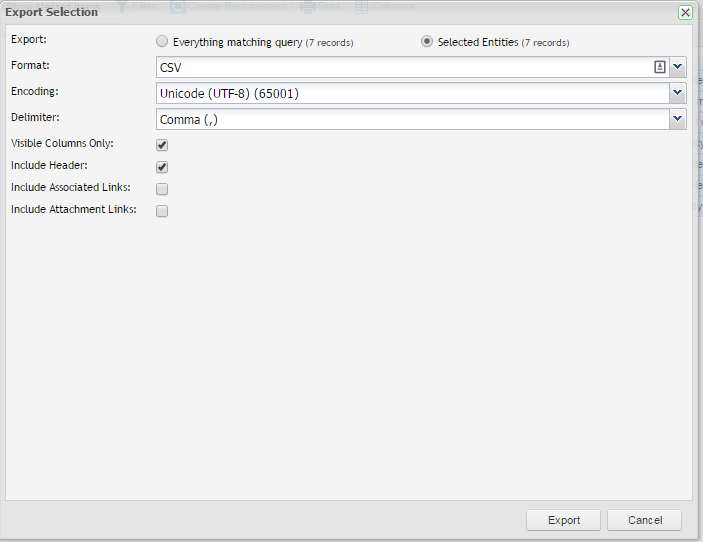Screen dimensions: 703x542
Task: Click the 'Visible Columns Only:' label text
Action: pos(62,144)
